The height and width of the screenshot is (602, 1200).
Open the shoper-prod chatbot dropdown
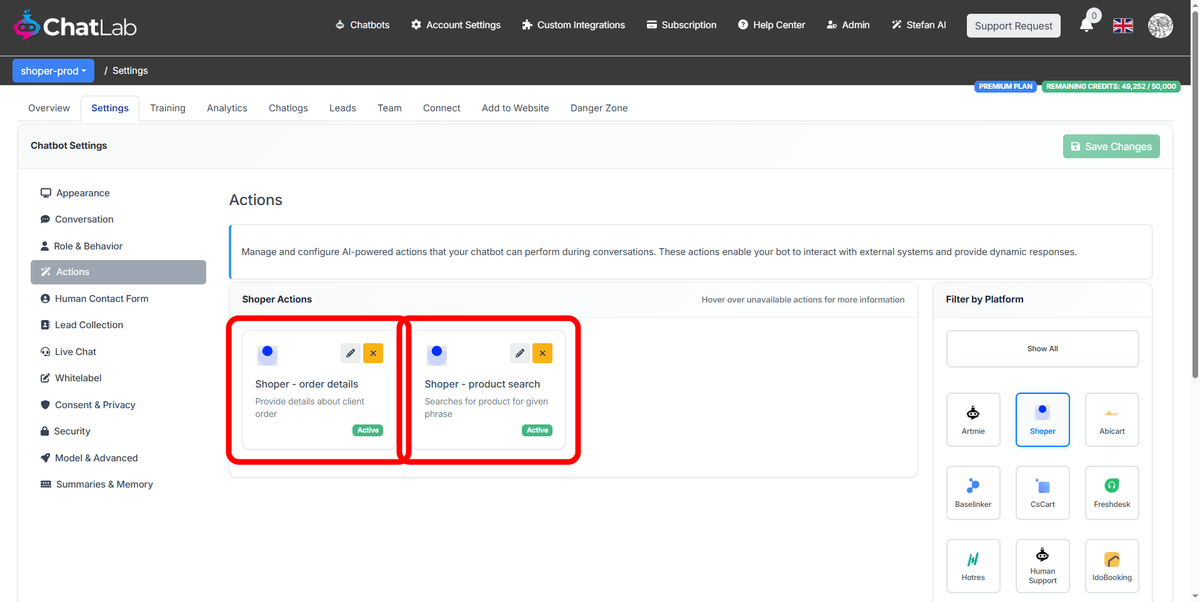(53, 70)
